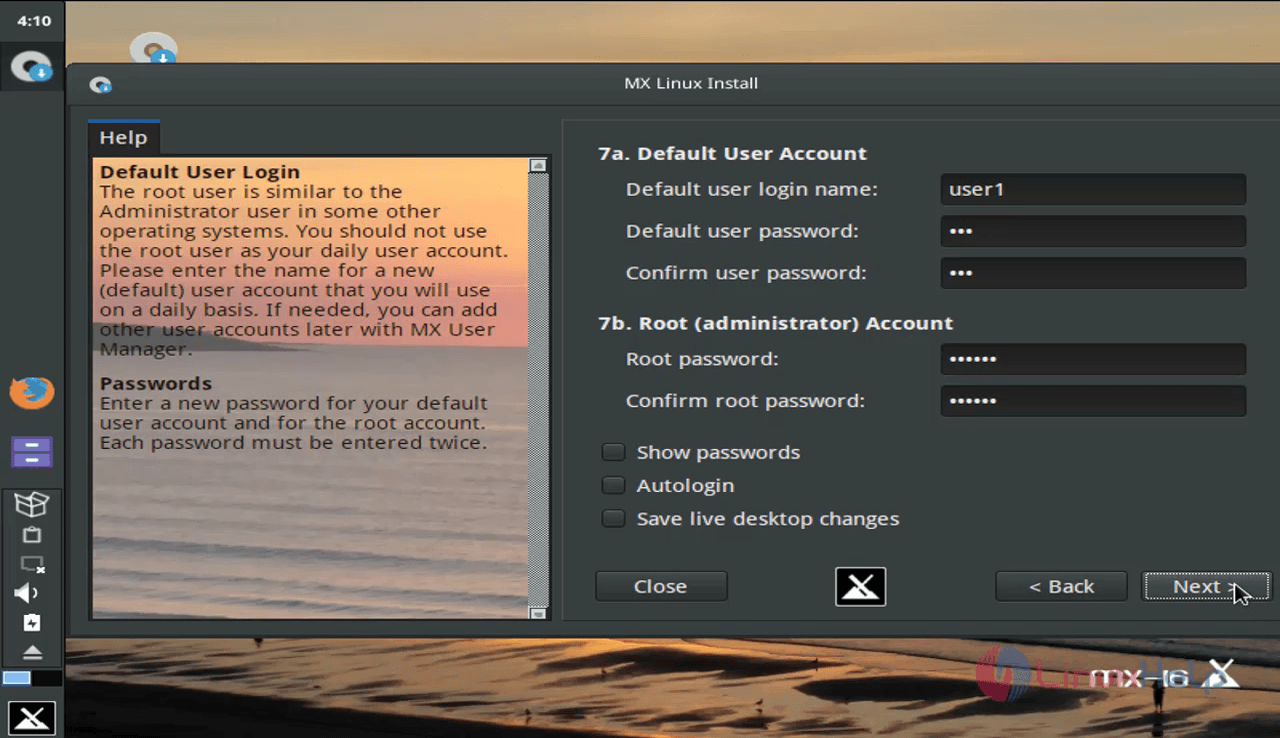Image resolution: width=1280 pixels, height=738 pixels.
Task: Click the Next button
Action: click(x=1206, y=587)
